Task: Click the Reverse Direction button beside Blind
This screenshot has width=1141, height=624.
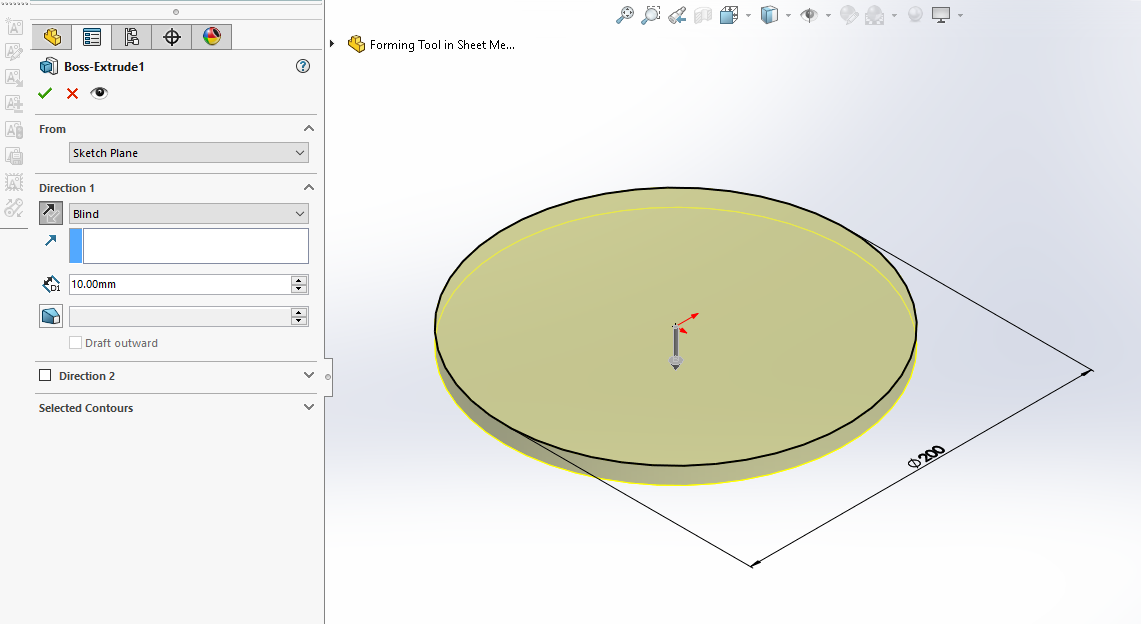Action: click(51, 213)
